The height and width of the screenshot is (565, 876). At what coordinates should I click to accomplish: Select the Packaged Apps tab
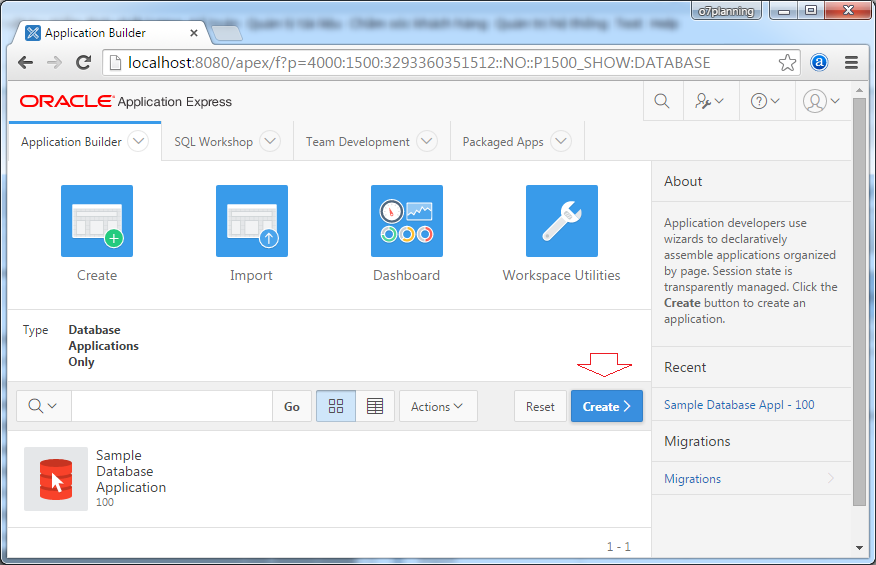coord(503,142)
